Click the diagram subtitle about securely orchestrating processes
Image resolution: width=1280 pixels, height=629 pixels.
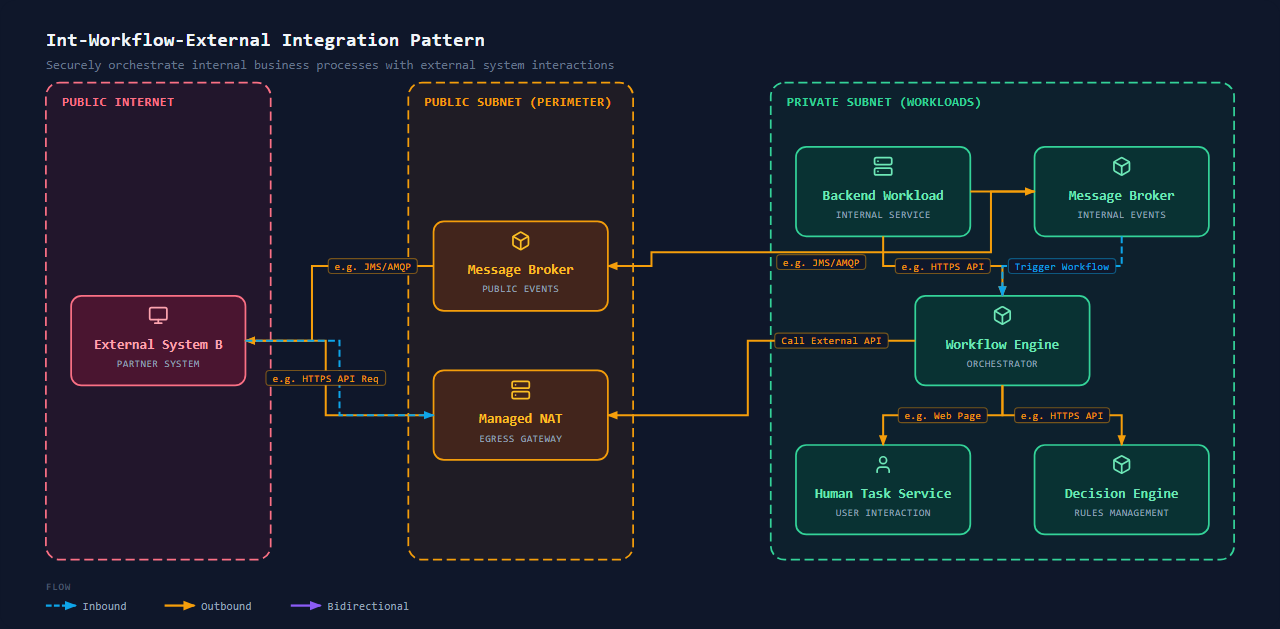pyautogui.click(x=330, y=65)
